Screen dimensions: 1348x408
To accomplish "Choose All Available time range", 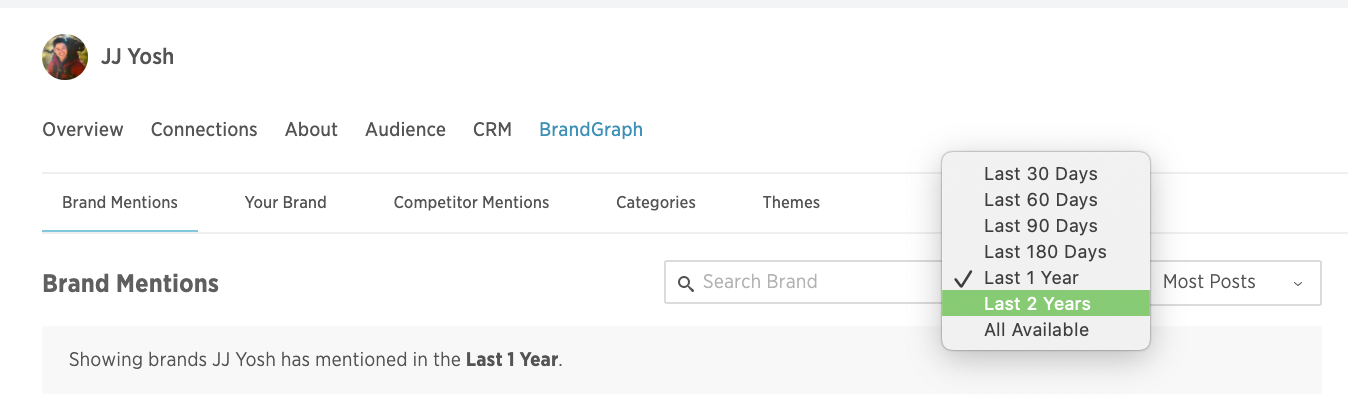I will pos(1046,330).
